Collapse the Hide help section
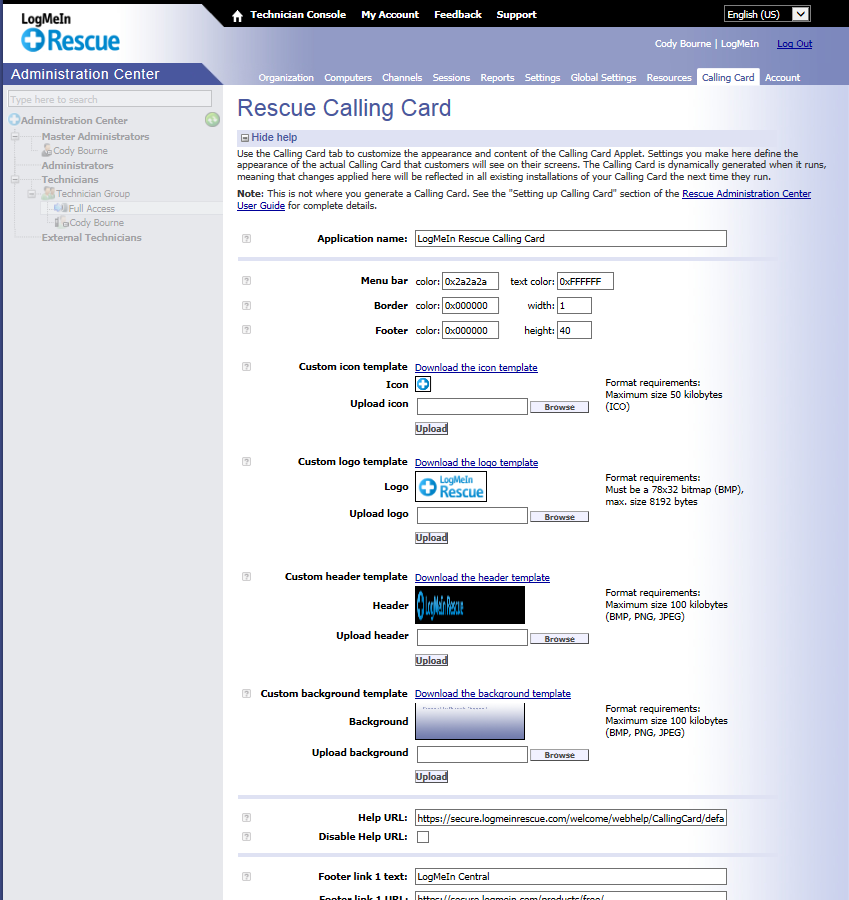Screen dimensions: 849x900 [245, 138]
